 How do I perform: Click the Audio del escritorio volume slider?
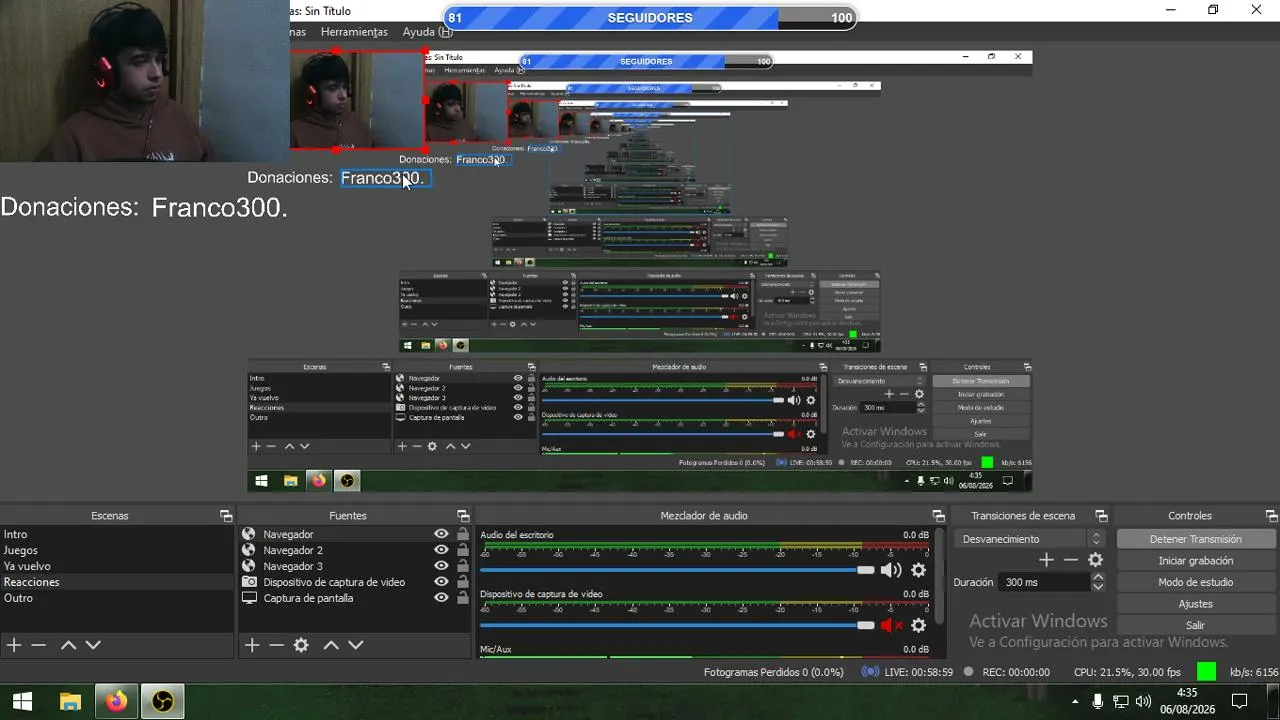click(x=677, y=570)
